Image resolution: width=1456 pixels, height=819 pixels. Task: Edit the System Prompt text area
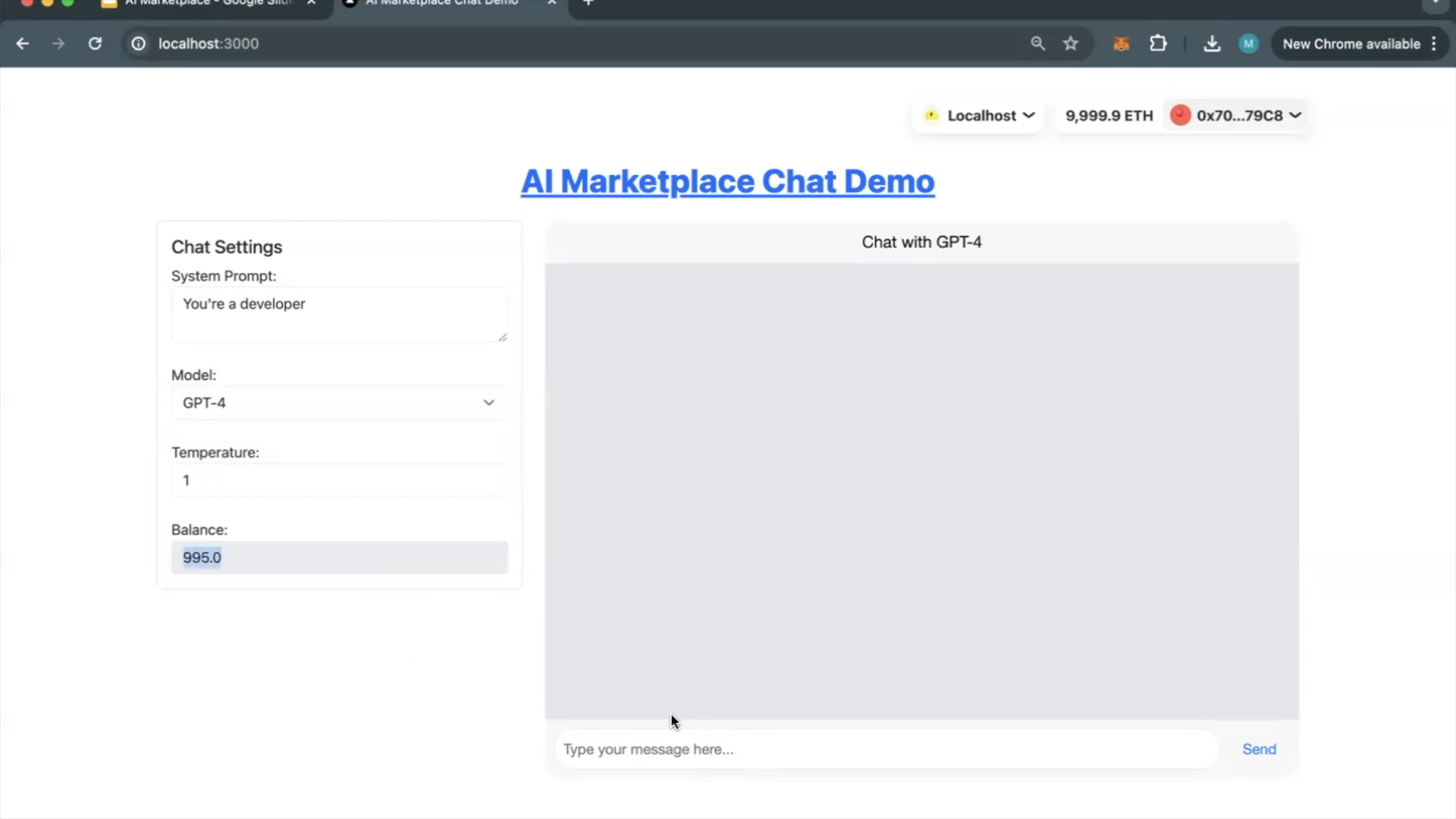[x=339, y=314]
